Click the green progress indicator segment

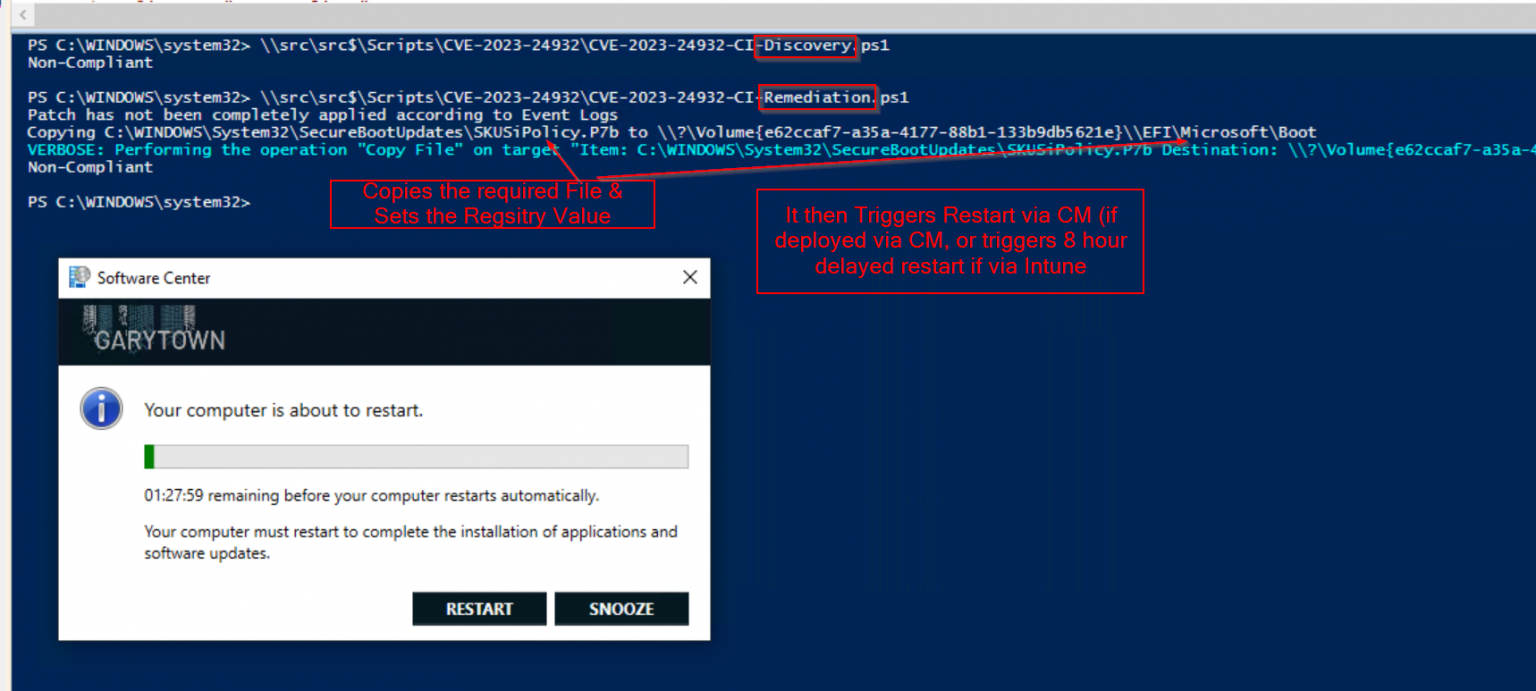(150, 456)
